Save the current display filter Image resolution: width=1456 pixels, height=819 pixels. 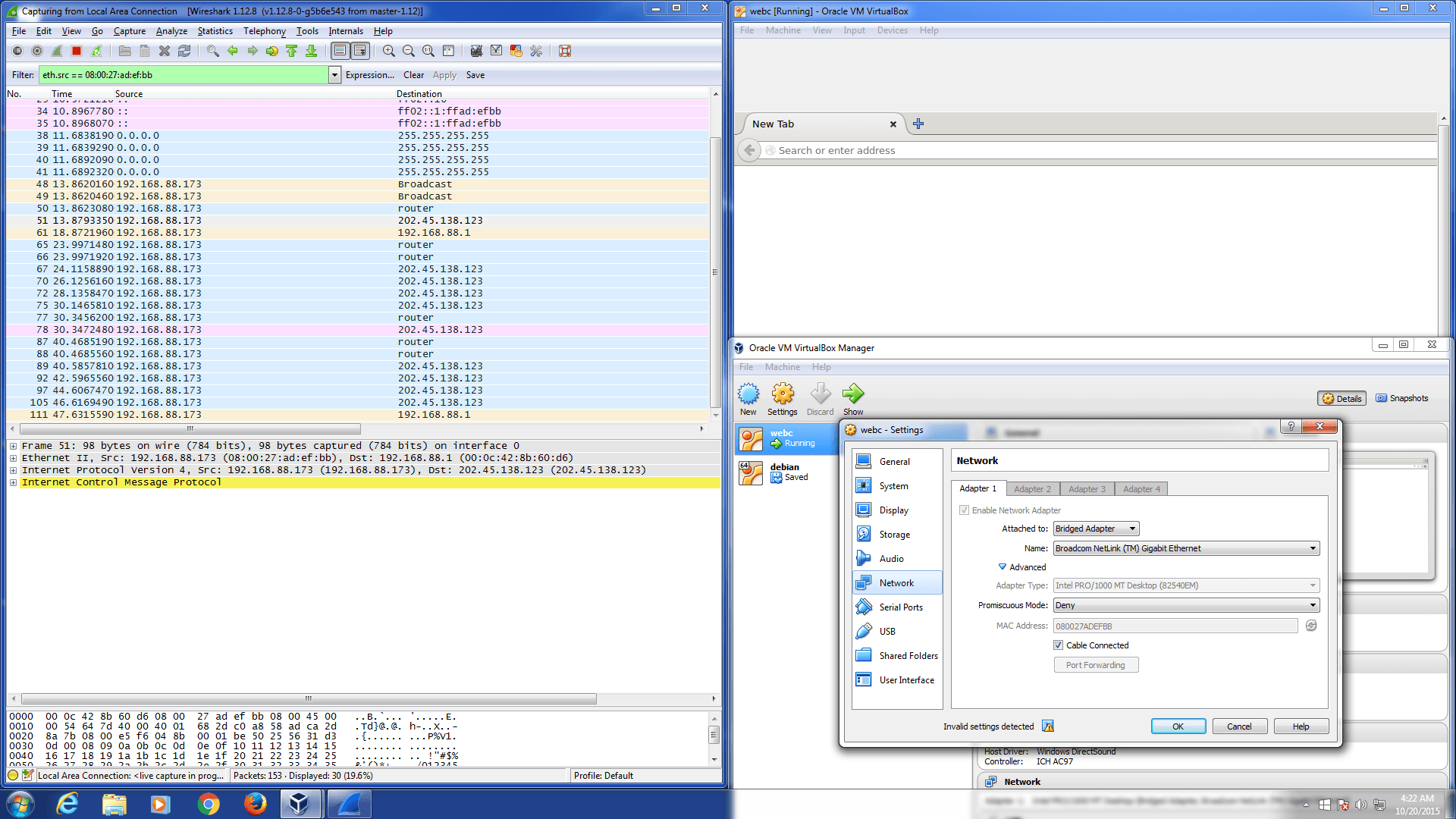(475, 75)
